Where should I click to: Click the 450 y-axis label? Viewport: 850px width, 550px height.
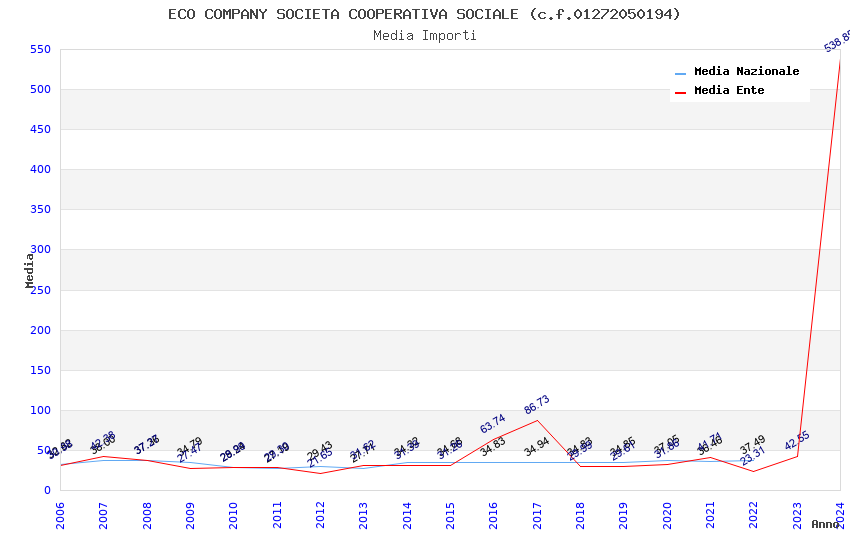pos(40,130)
